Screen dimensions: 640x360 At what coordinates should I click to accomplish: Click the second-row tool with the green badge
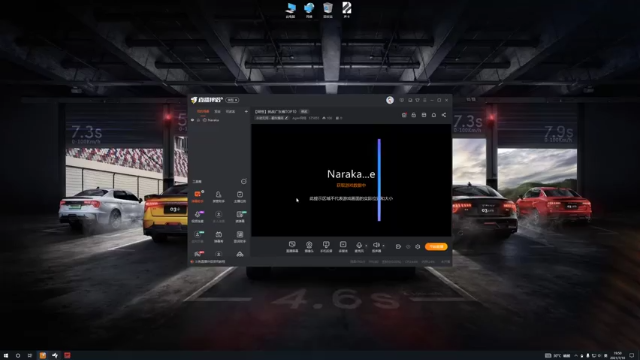(x=240, y=216)
